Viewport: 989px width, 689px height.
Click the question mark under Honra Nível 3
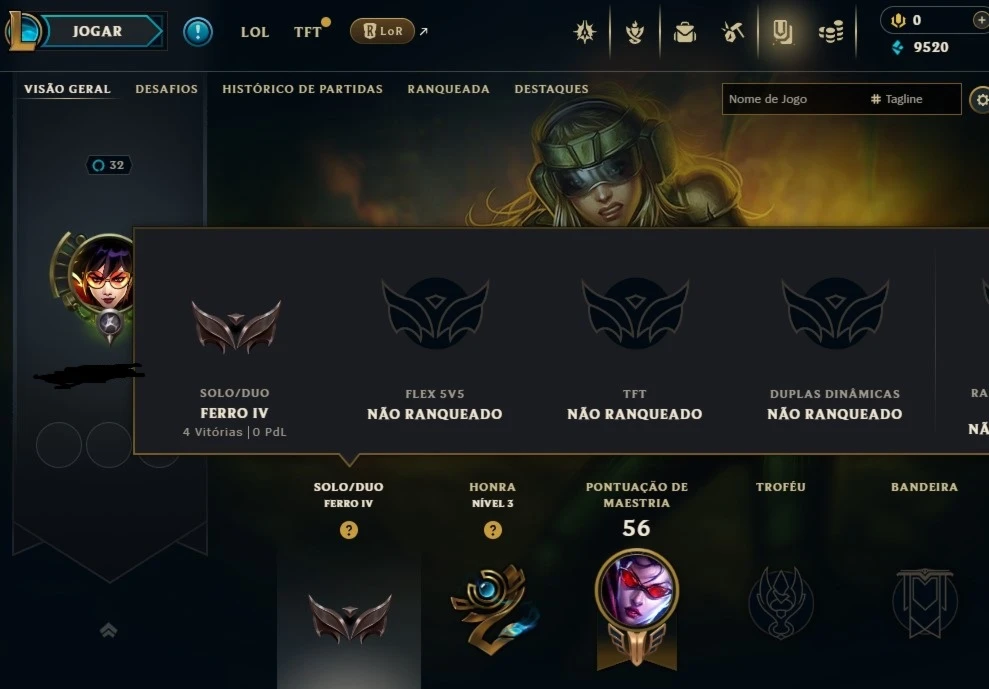493,530
